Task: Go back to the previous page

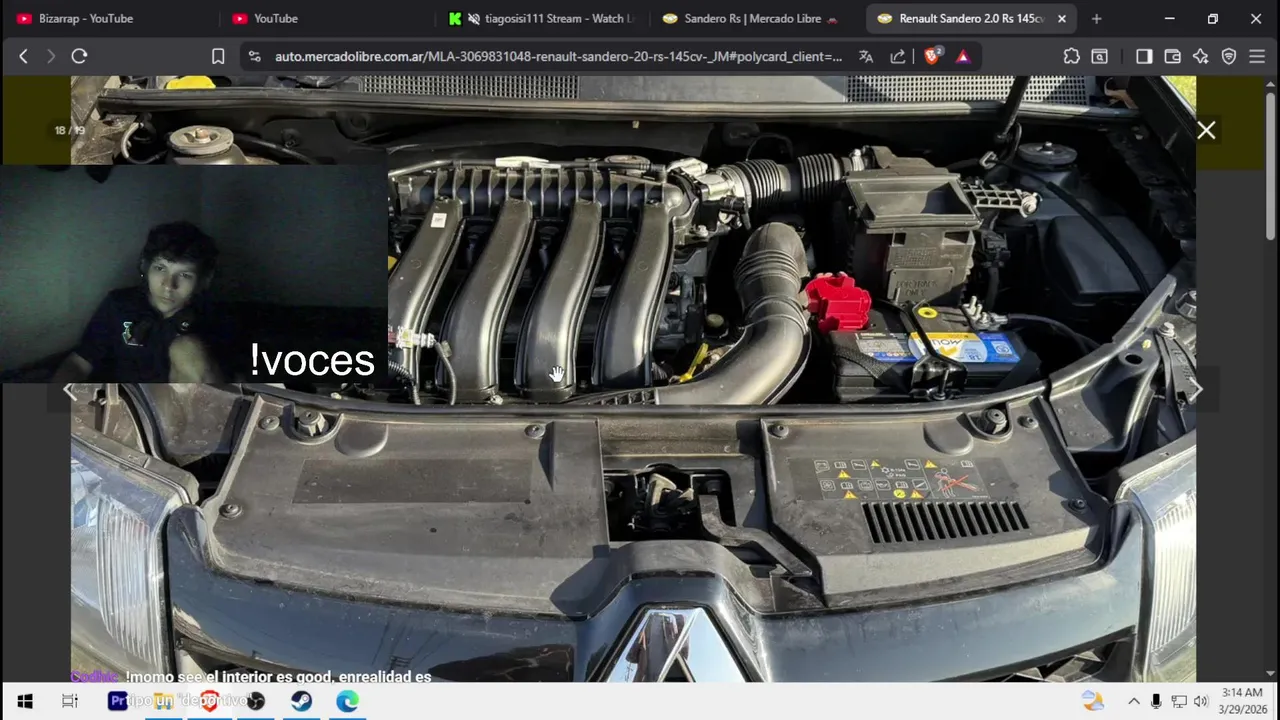Action: click(23, 57)
